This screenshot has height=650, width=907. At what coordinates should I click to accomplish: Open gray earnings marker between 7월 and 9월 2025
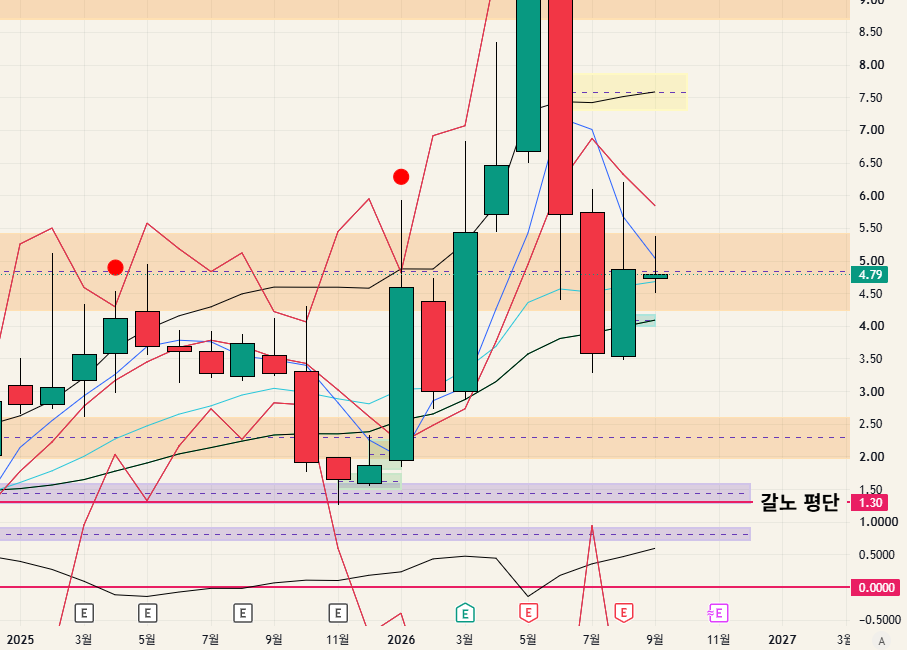[x=242, y=613]
